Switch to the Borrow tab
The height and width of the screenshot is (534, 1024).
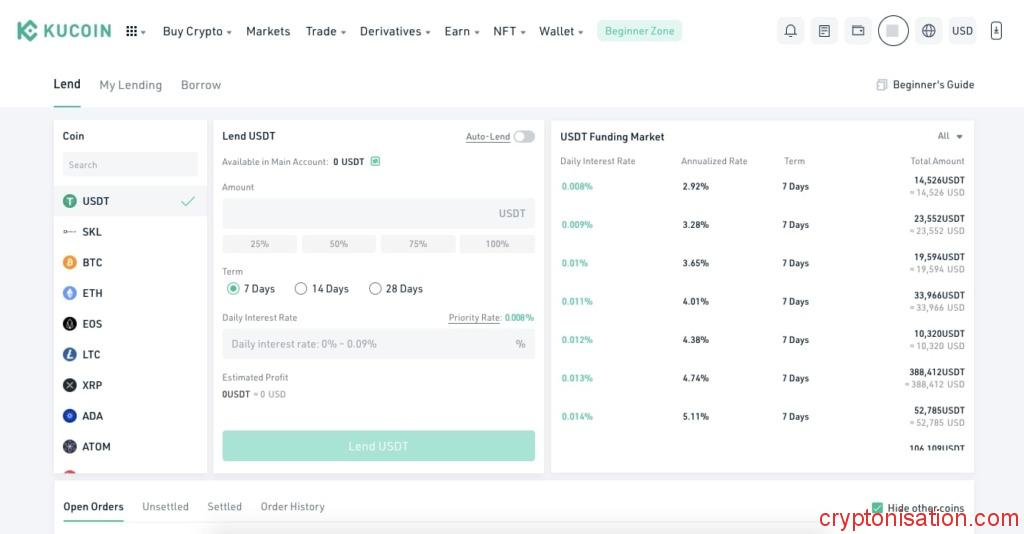click(x=201, y=85)
